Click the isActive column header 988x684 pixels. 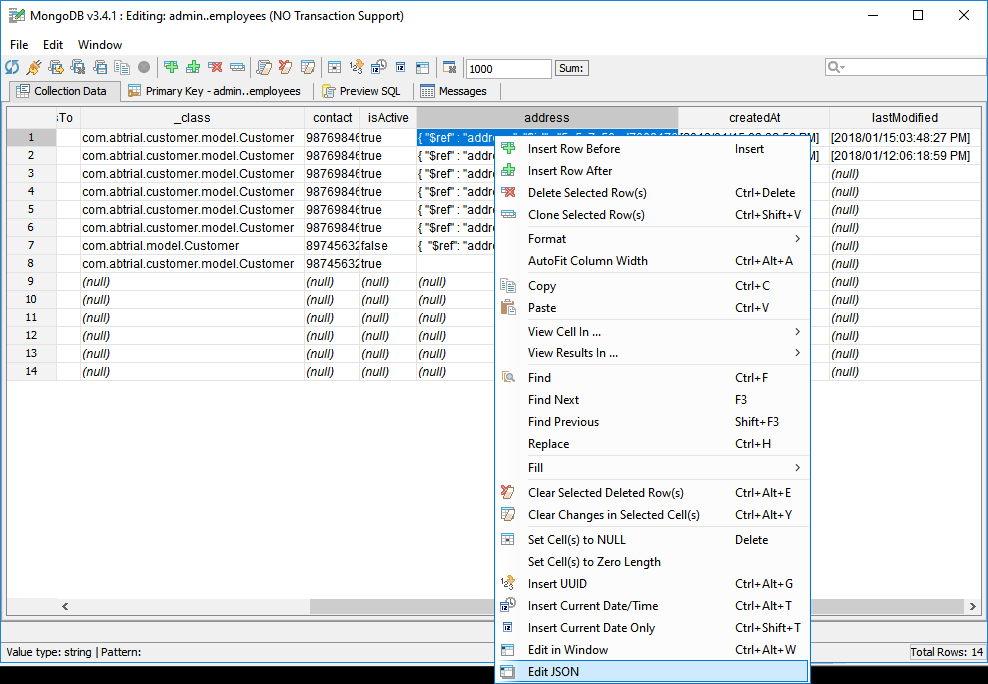pos(388,118)
